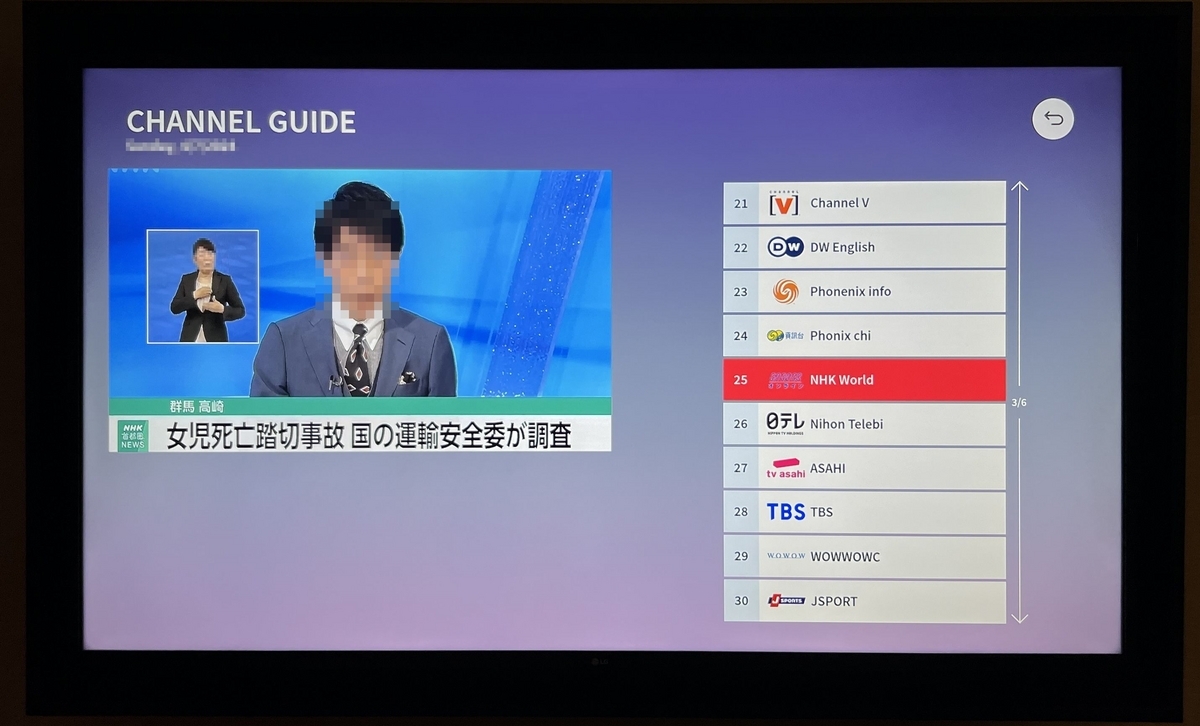Click the Japanese news headline caption
This screenshot has width=1200, height=726.
(x=369, y=436)
